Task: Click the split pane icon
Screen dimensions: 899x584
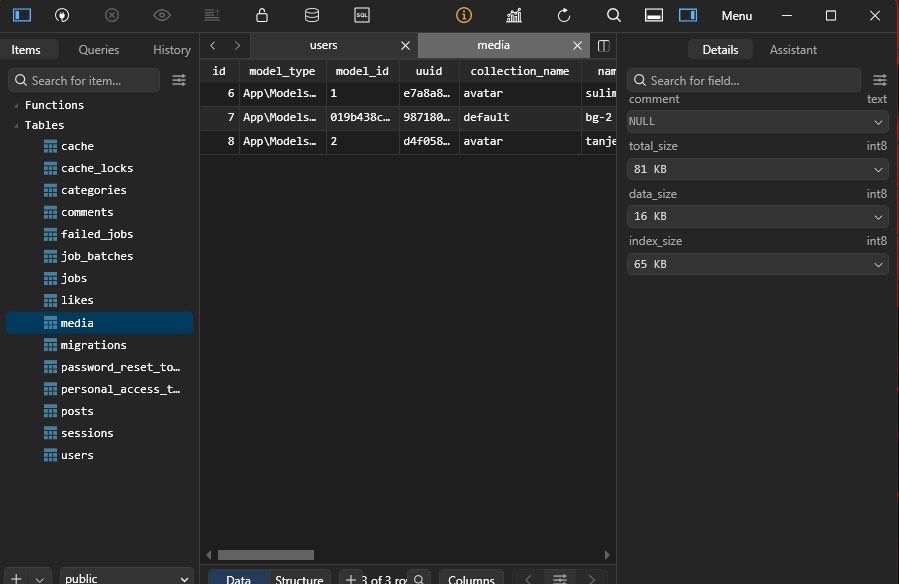Action: pyautogui.click(x=603, y=45)
